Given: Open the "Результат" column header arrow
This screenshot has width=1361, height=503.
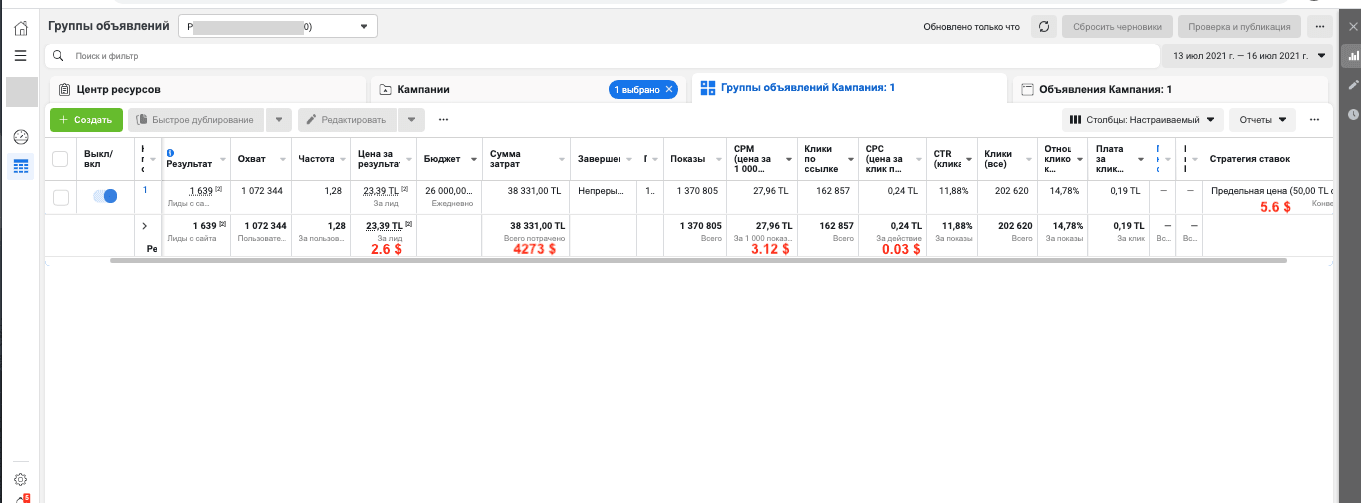Looking at the screenshot, I should [x=221, y=159].
